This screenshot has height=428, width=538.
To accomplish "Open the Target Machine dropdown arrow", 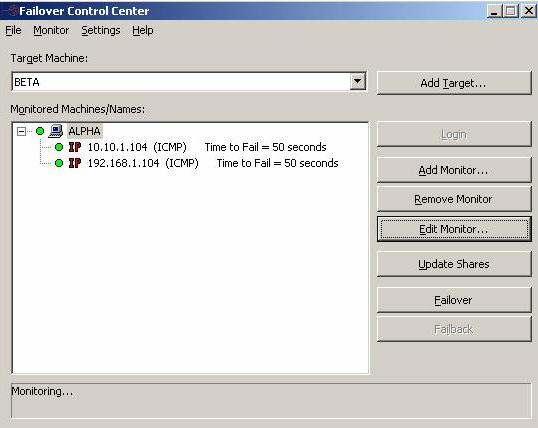I will pyautogui.click(x=357, y=82).
